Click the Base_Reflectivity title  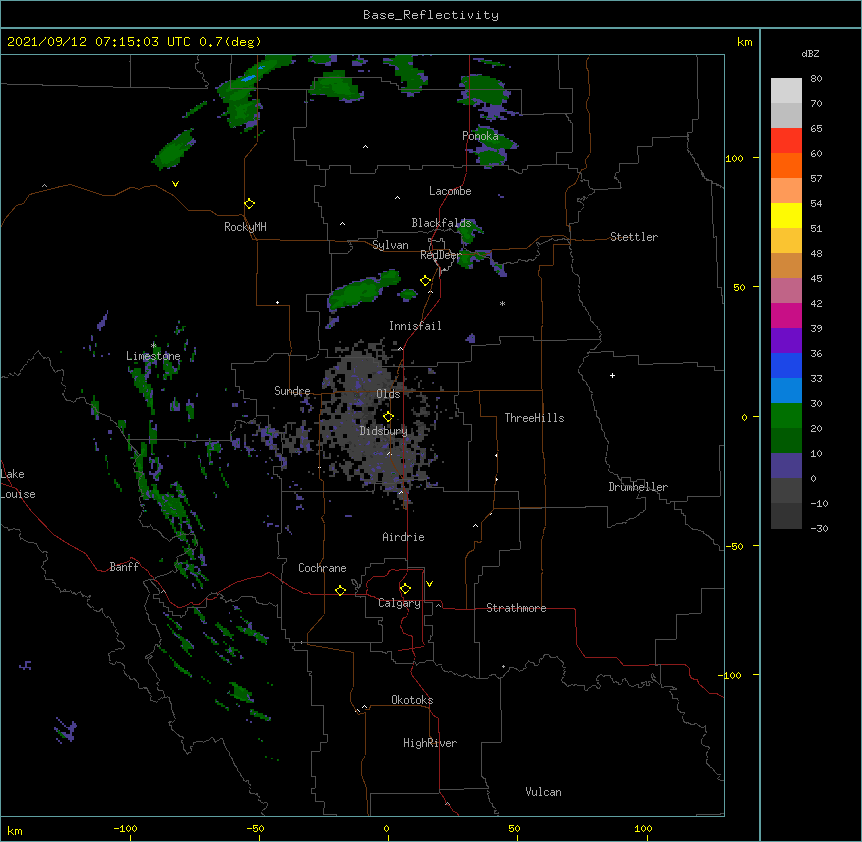[431, 15]
